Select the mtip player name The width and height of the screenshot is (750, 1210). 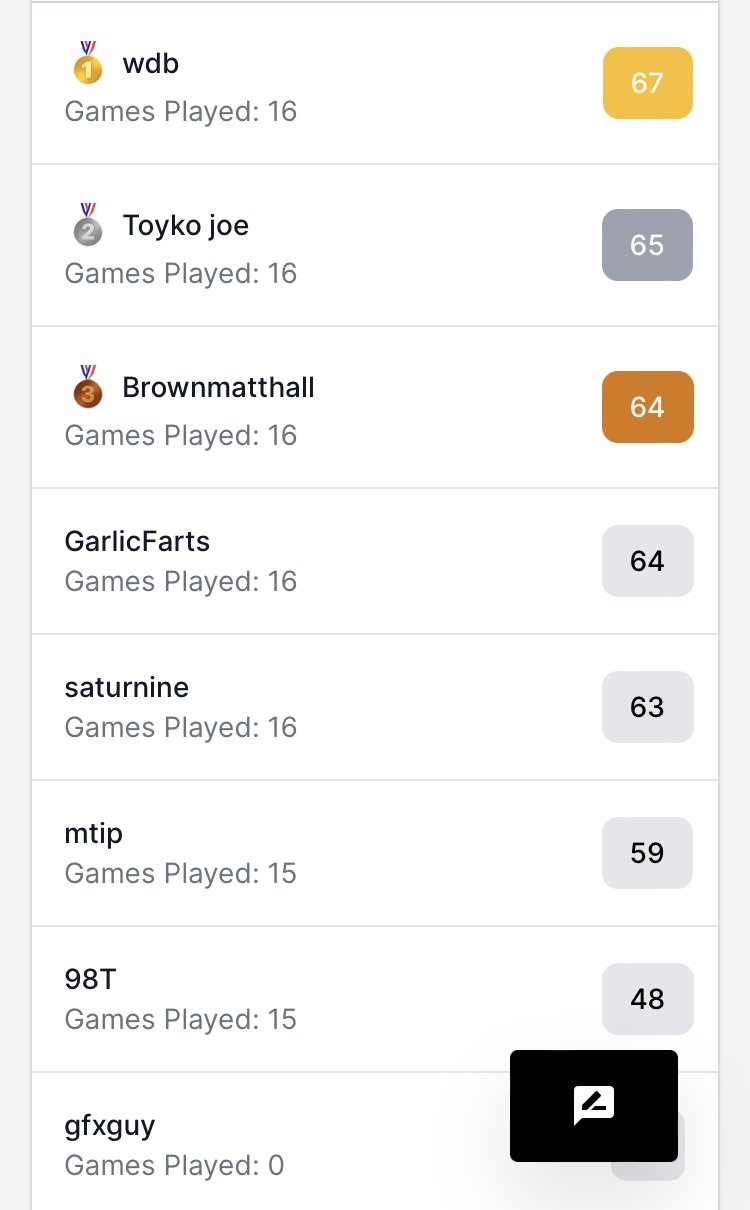click(94, 834)
